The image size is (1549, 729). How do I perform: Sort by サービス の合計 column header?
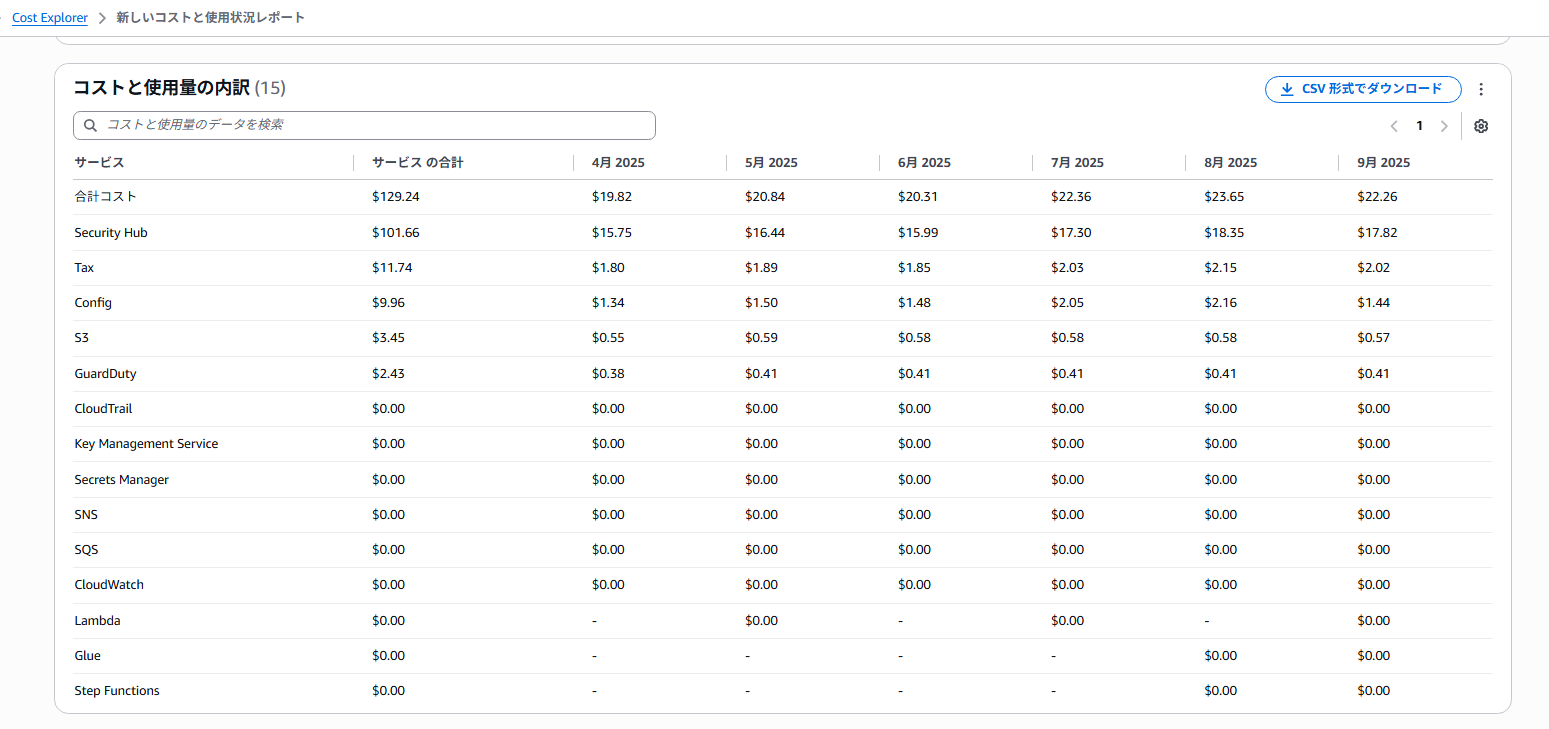(418, 162)
